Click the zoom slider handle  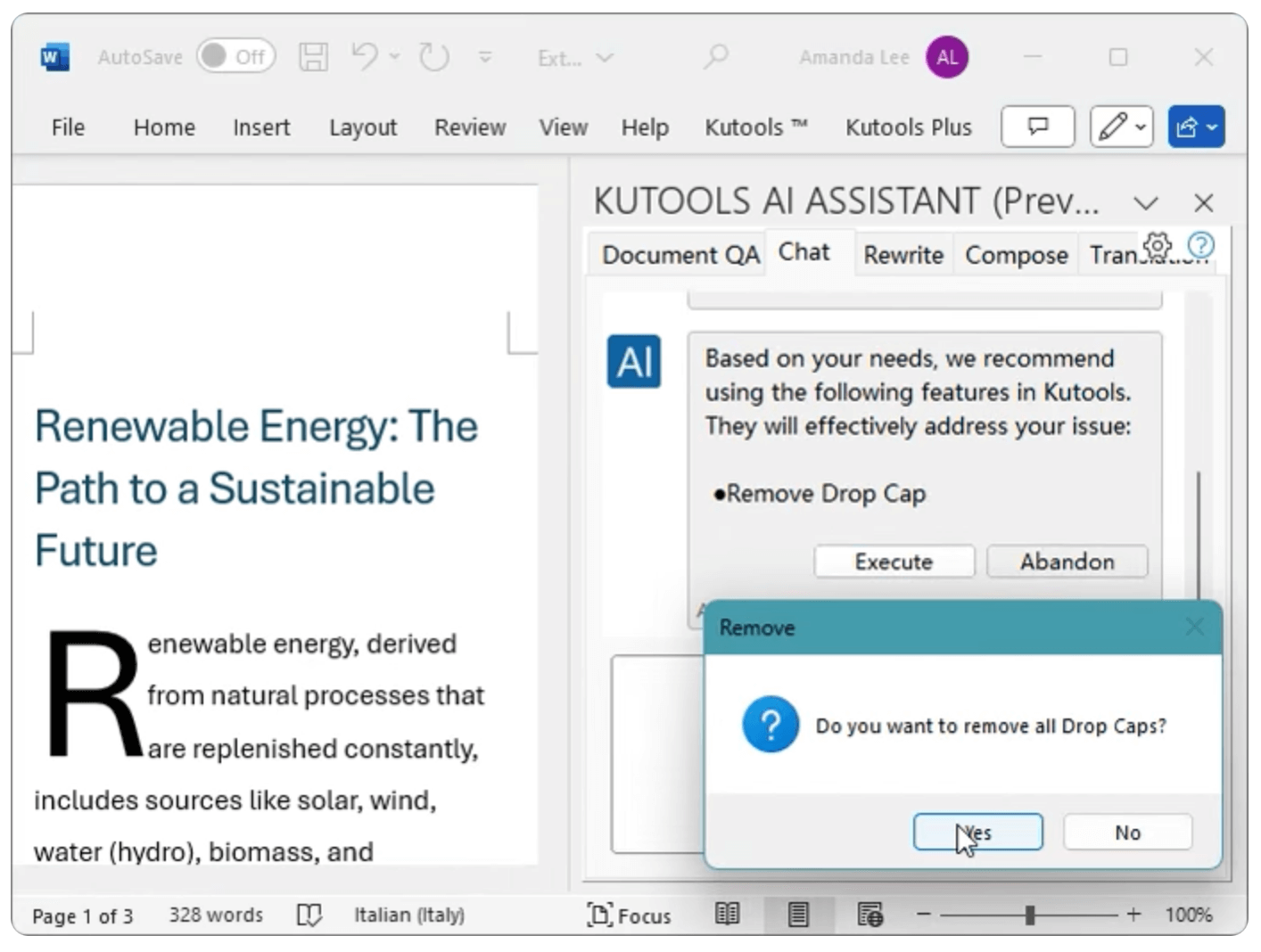tap(1030, 915)
